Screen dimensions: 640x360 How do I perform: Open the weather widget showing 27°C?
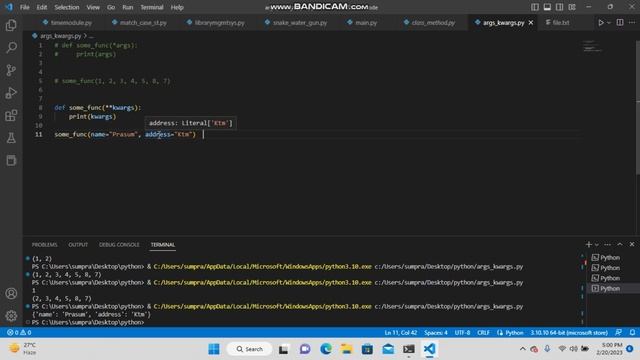pos(23,349)
